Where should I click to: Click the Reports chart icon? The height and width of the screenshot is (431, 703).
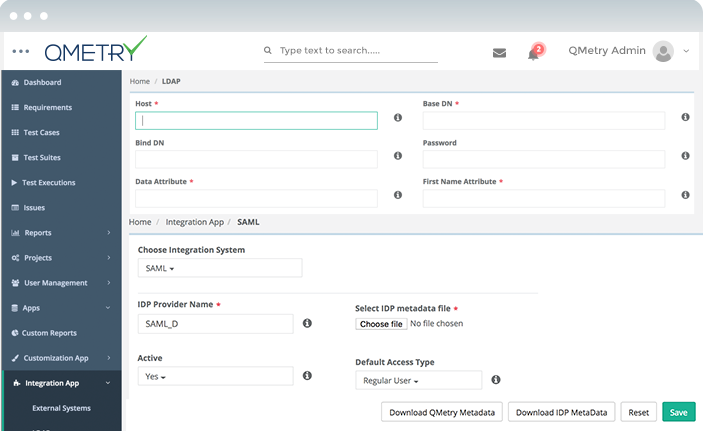[15, 233]
